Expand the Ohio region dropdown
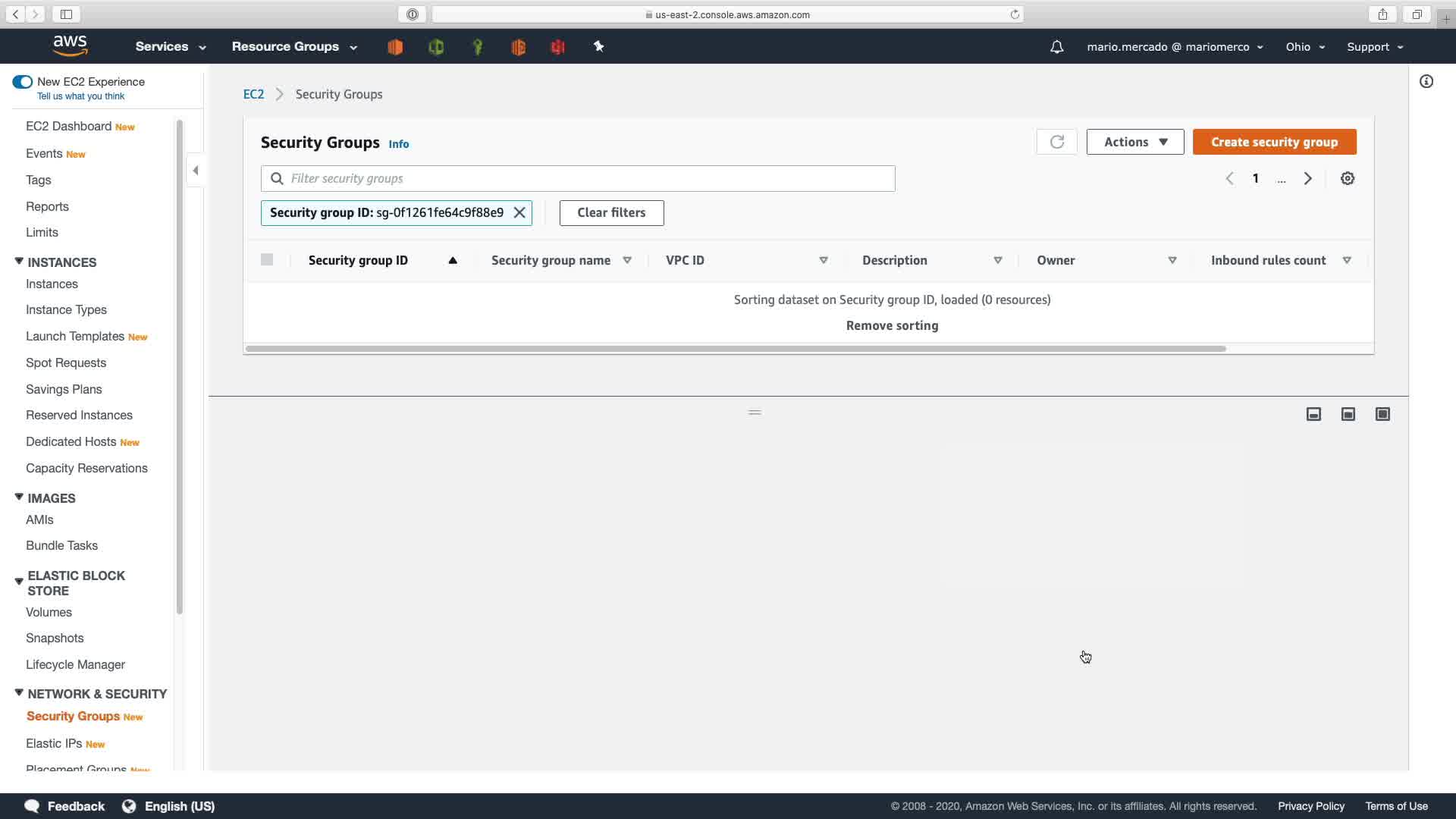The width and height of the screenshot is (1456, 819). tap(1304, 47)
